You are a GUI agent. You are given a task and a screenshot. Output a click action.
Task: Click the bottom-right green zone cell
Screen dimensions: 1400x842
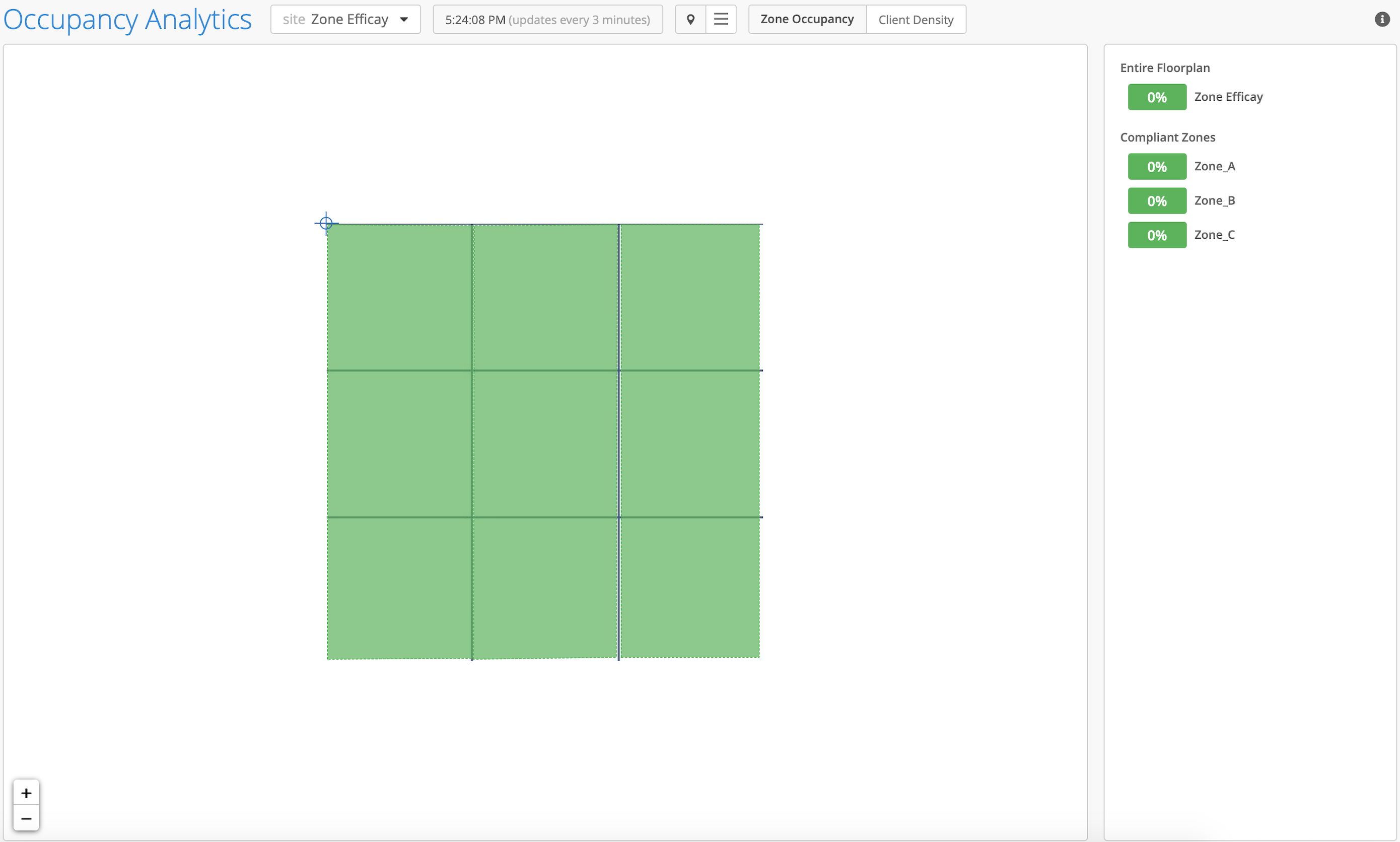coord(690,587)
